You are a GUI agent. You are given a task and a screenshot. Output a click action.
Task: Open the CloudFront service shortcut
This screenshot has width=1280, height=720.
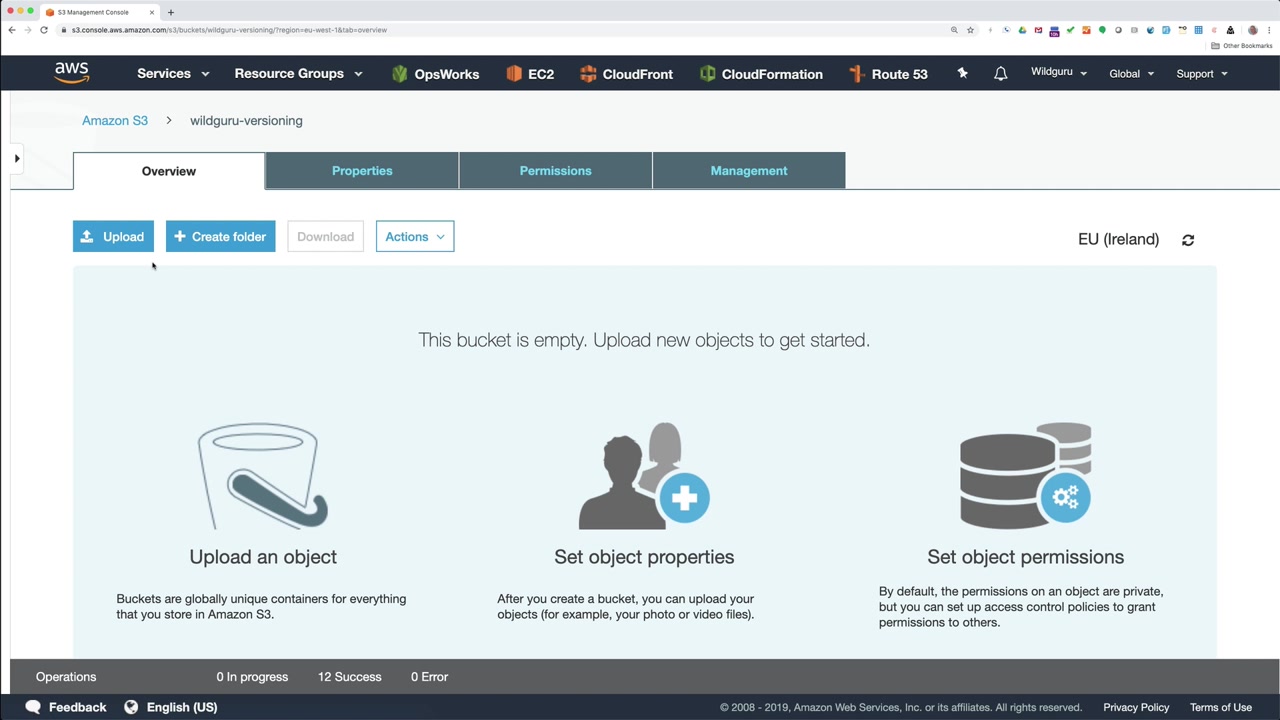626,74
